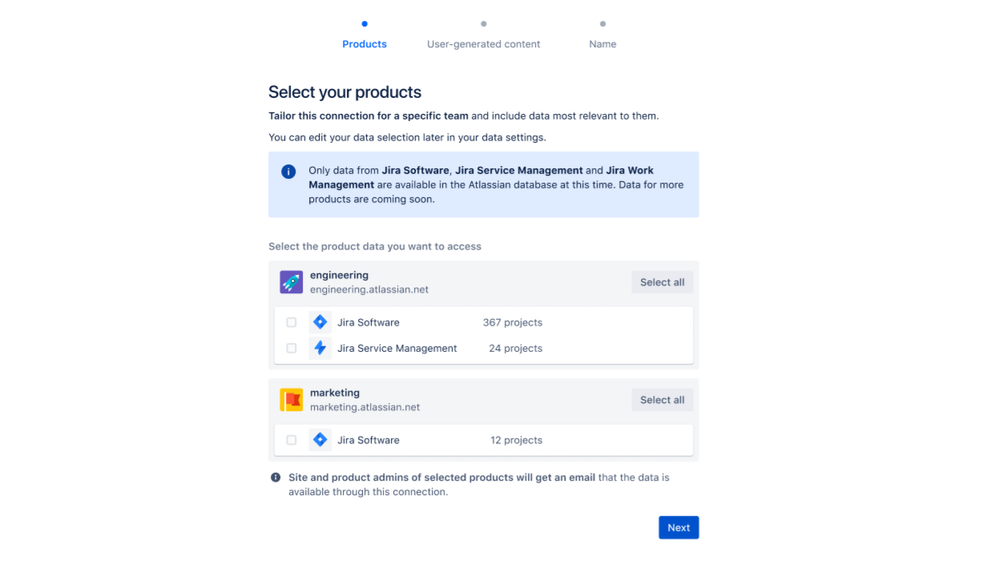Screen dimensions: 999x565
Task: Click the User-generated content step dot
Action: 484,24
